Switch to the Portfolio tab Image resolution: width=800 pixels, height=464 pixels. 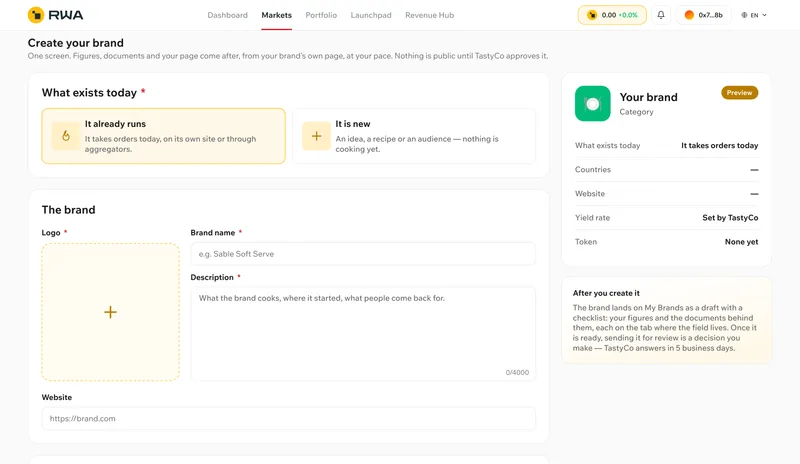pyautogui.click(x=321, y=15)
